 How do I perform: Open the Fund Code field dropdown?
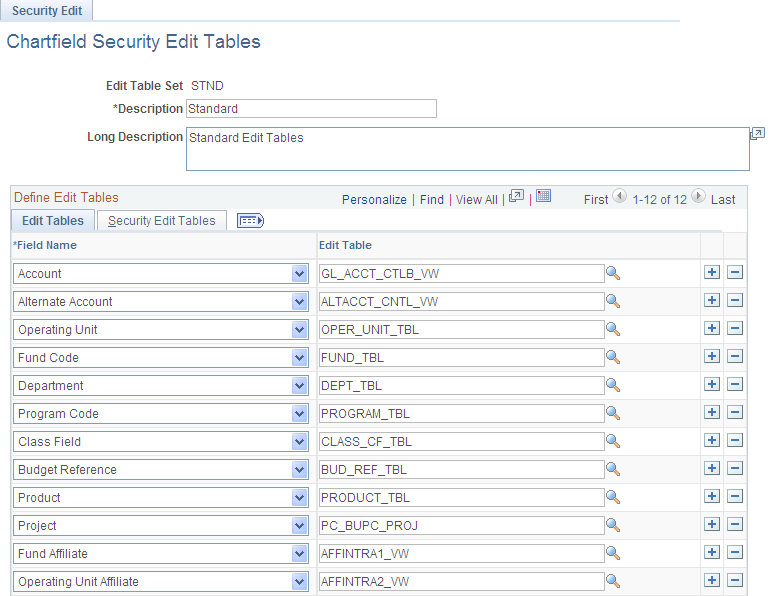tap(299, 358)
